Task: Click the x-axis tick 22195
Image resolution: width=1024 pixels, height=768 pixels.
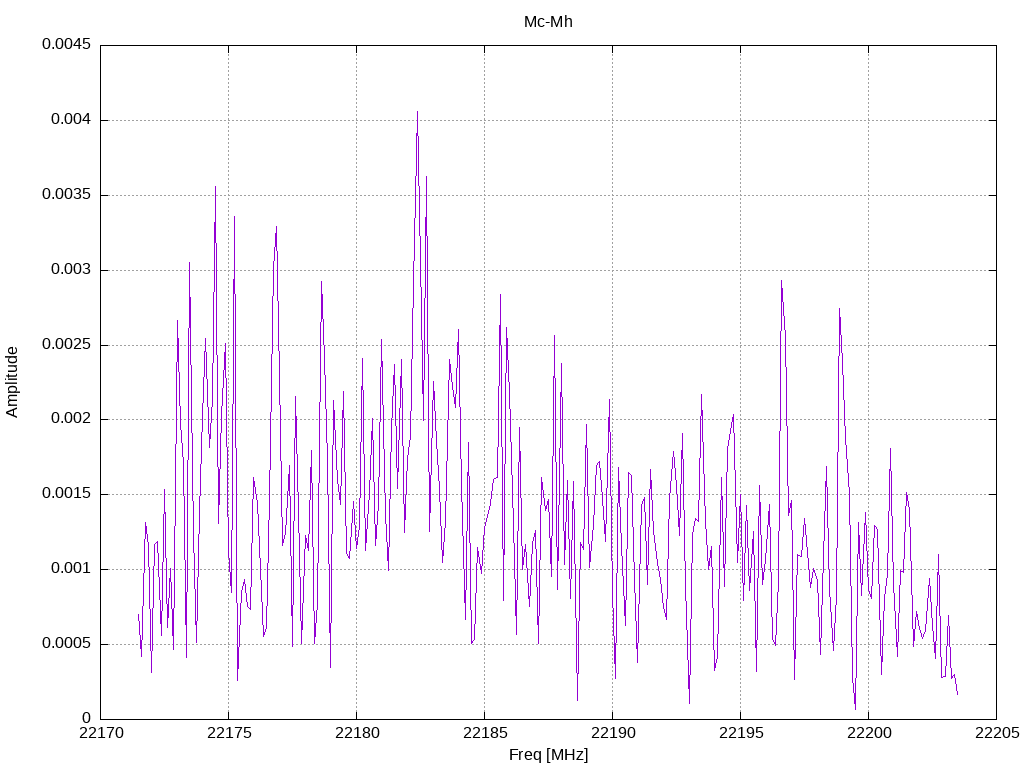Action: coord(741,733)
